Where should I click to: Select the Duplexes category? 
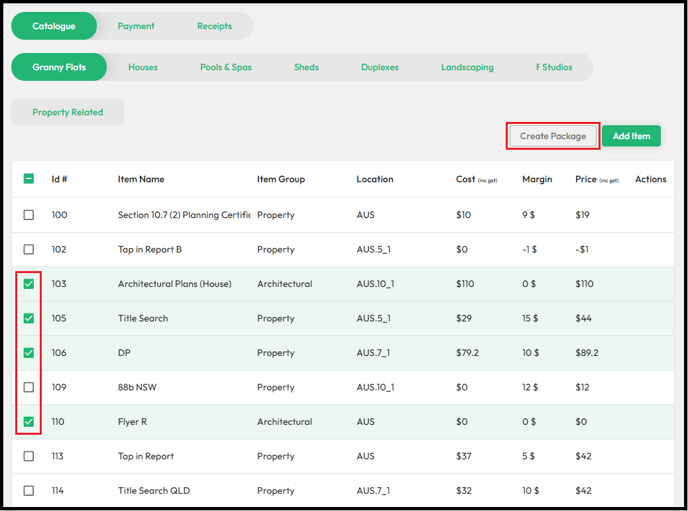click(380, 67)
